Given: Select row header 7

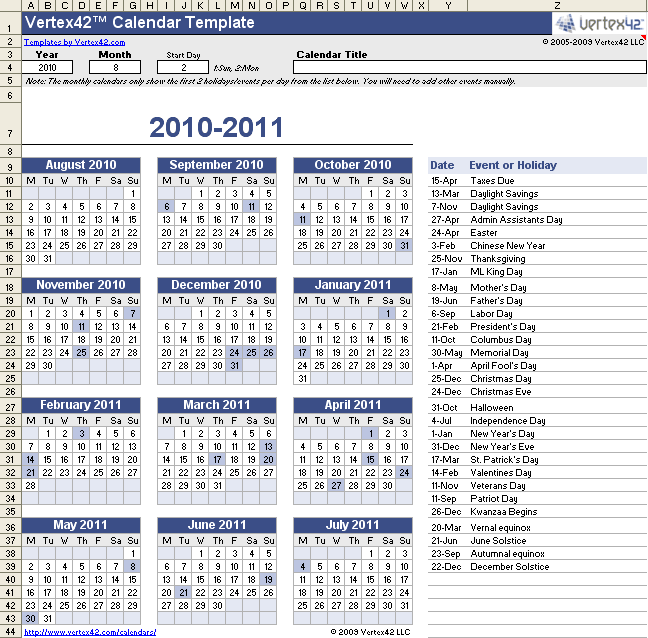Looking at the screenshot, I should 10,124.
